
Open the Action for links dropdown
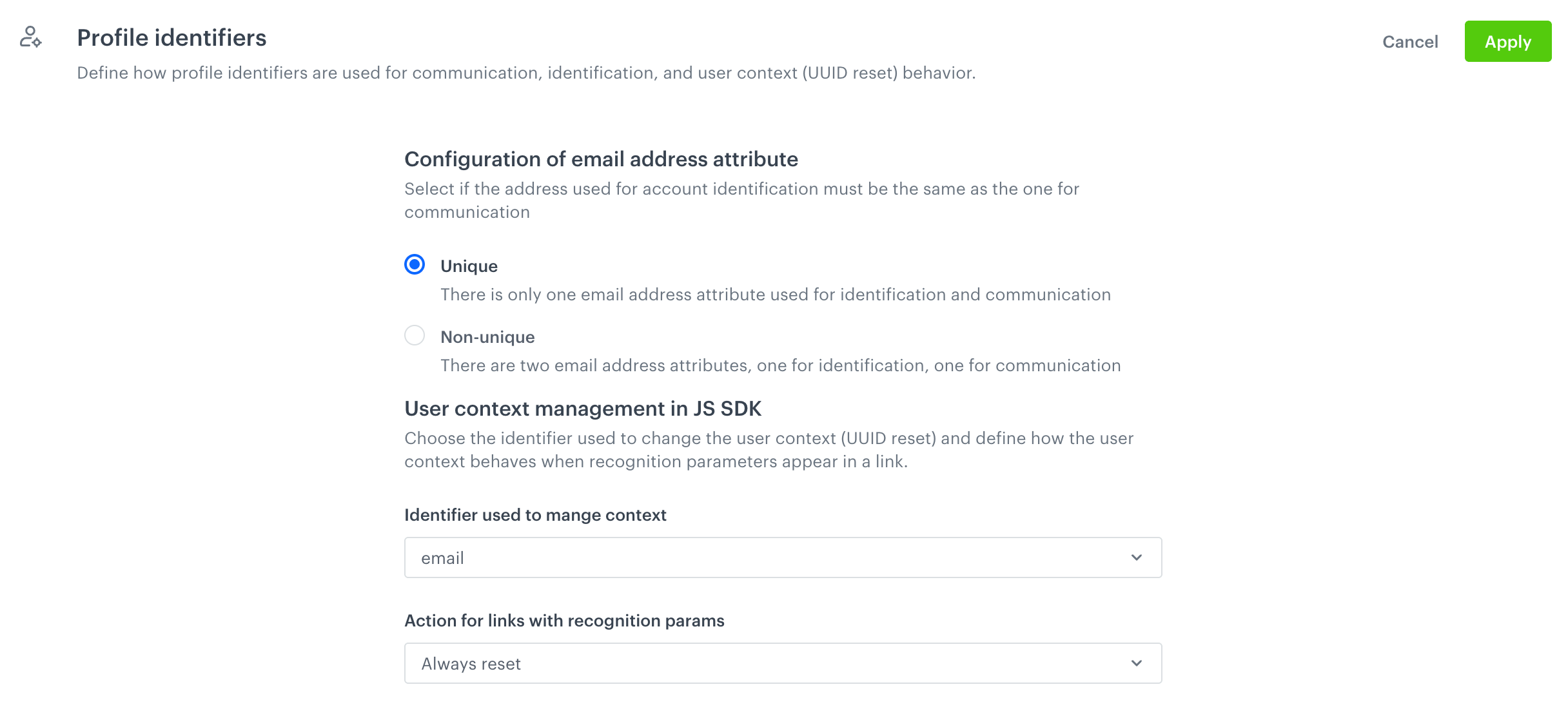(x=782, y=663)
